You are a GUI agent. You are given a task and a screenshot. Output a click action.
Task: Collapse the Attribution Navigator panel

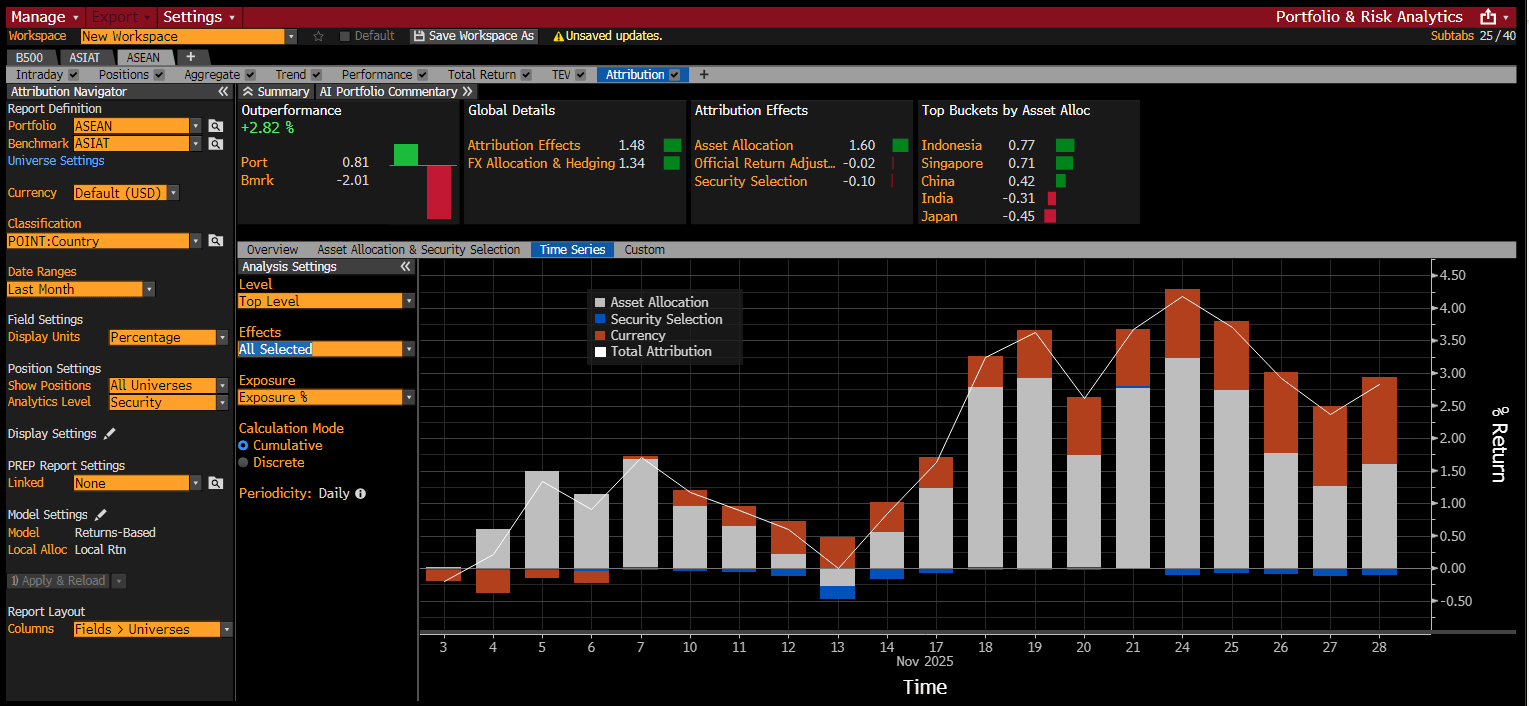(x=223, y=92)
